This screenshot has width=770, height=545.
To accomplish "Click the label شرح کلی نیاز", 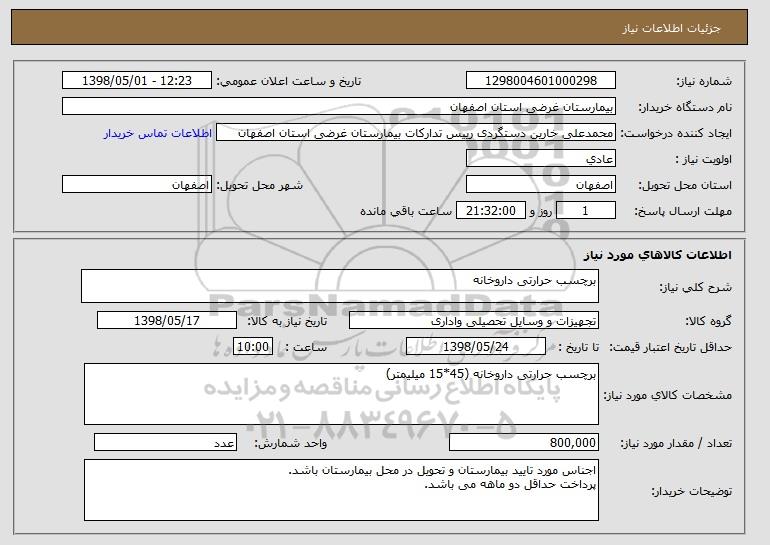I will tap(695, 288).
